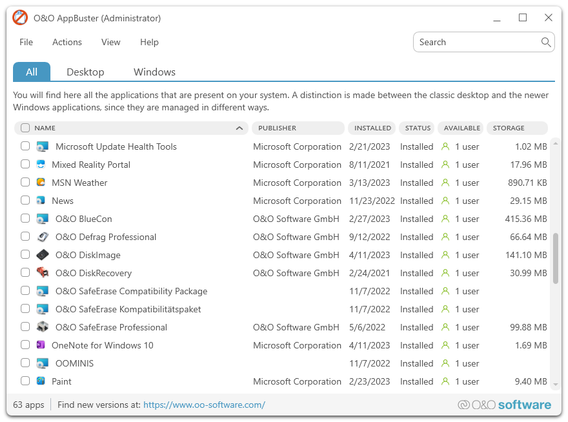The height and width of the screenshot is (422, 568).
Task: Sort the list by the Publisher column
Action: [x=298, y=128]
